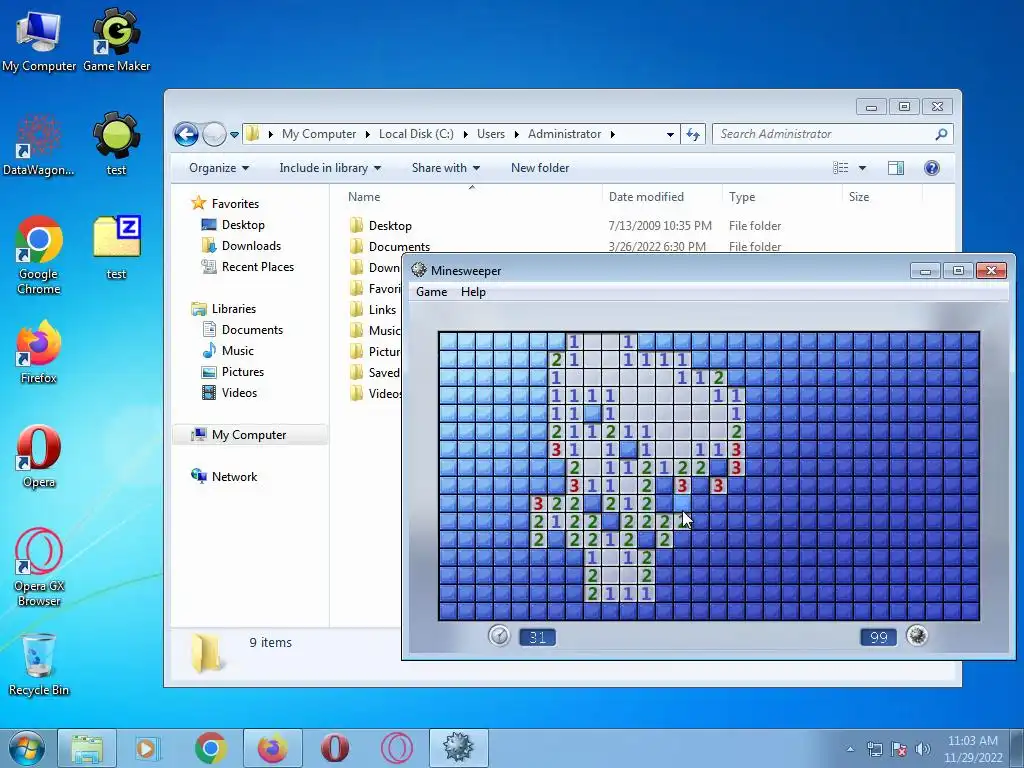
Task: Show hidden tray icons arrow
Action: 850,749
